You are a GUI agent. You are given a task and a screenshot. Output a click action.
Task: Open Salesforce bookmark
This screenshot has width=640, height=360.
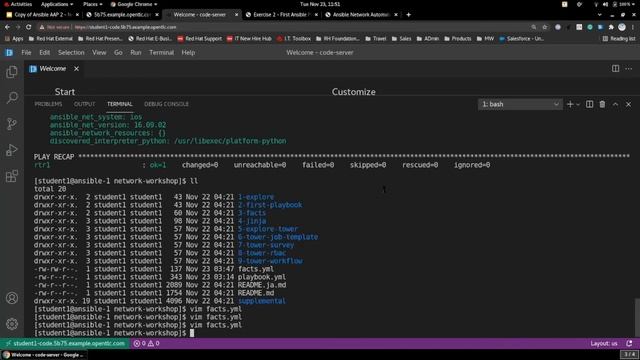coord(522,39)
